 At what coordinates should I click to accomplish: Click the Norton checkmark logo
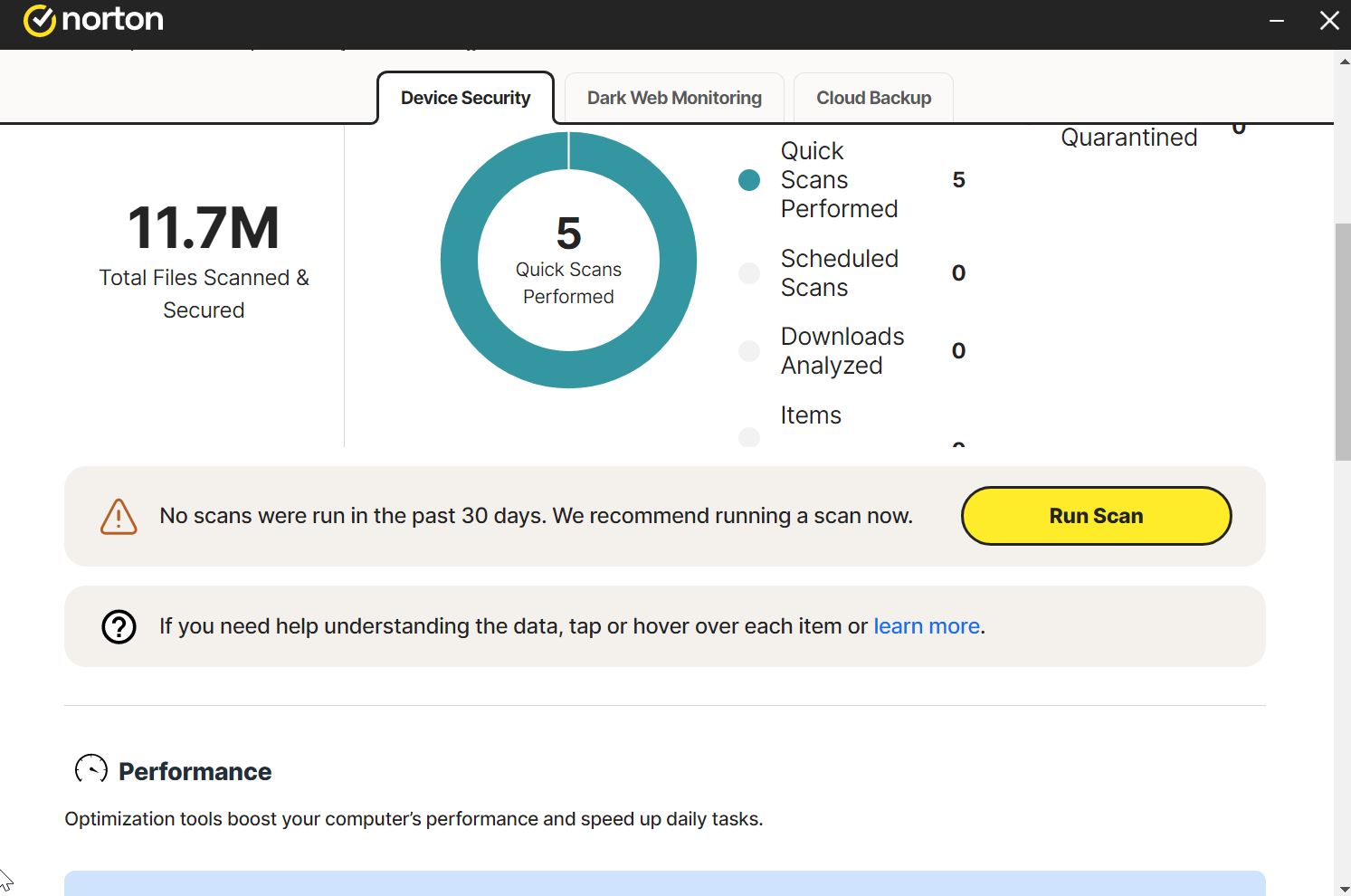coord(40,20)
